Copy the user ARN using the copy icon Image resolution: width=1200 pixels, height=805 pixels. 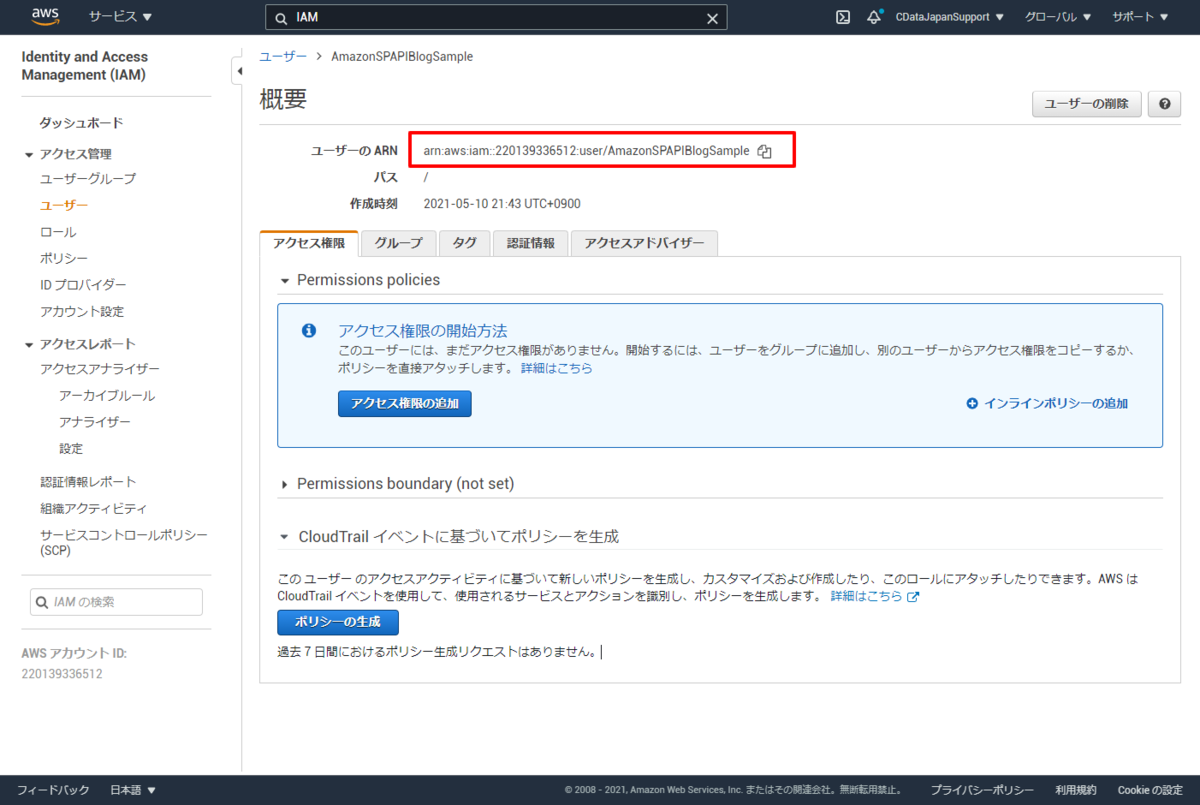coord(765,150)
